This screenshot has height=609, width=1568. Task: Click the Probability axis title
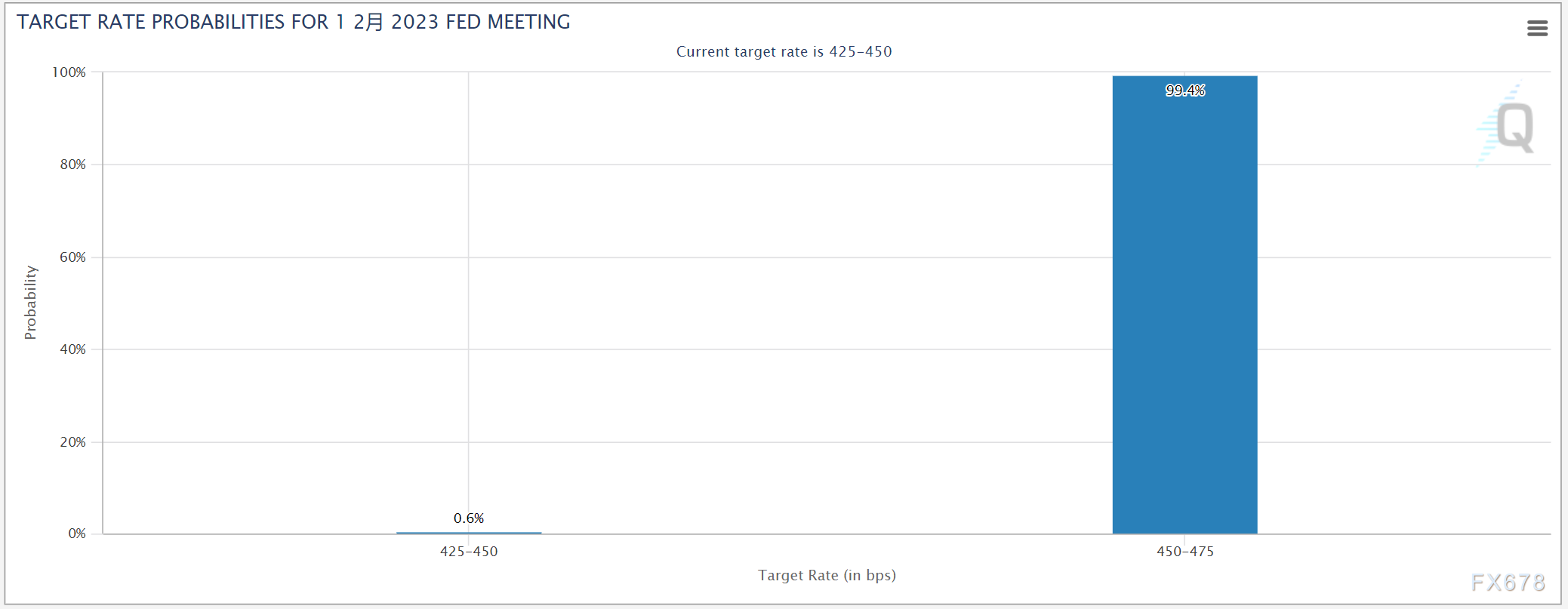[30, 303]
